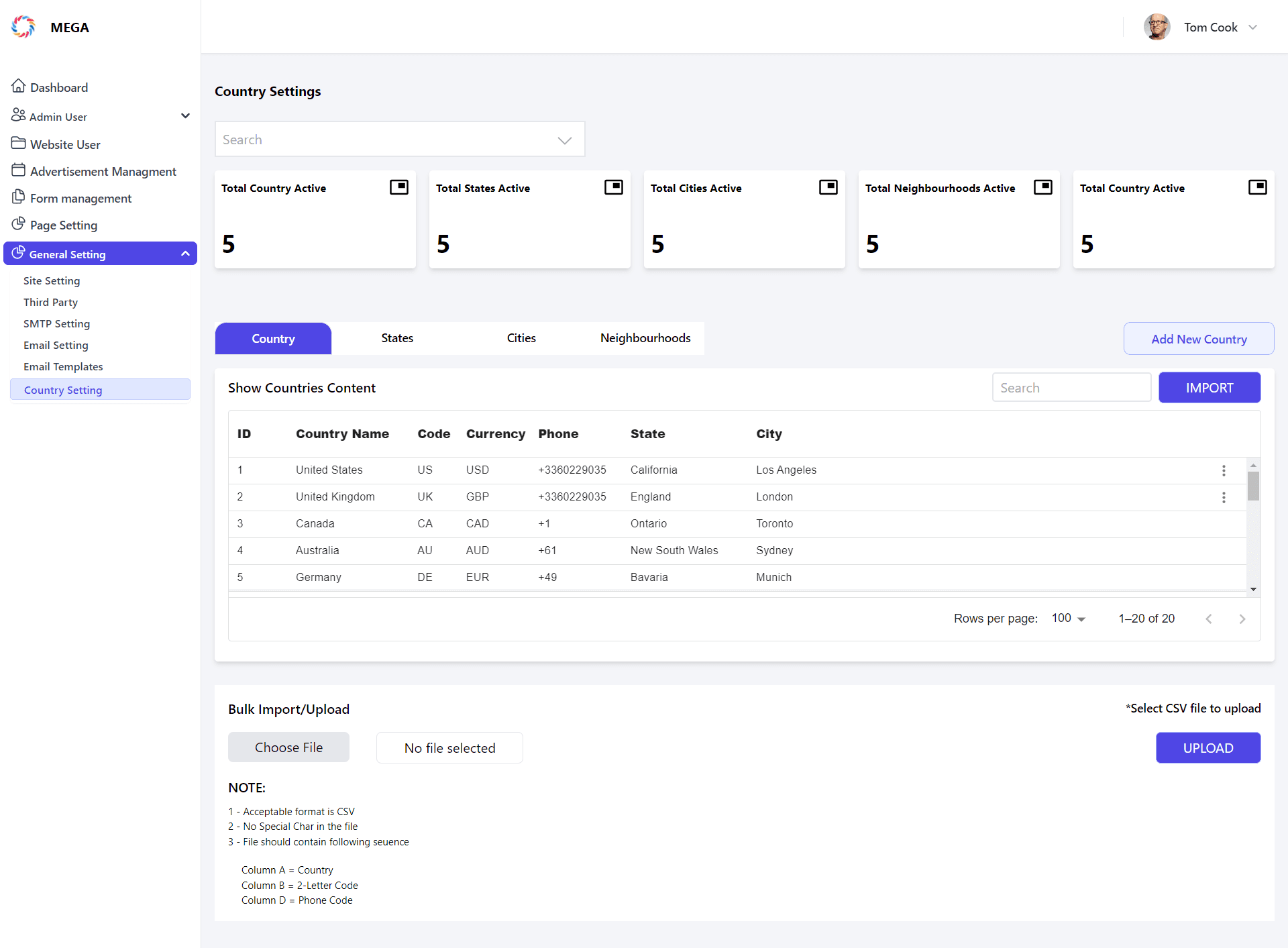This screenshot has width=1288, height=948.
Task: Open the Country Settings search dropdown
Action: click(x=565, y=140)
